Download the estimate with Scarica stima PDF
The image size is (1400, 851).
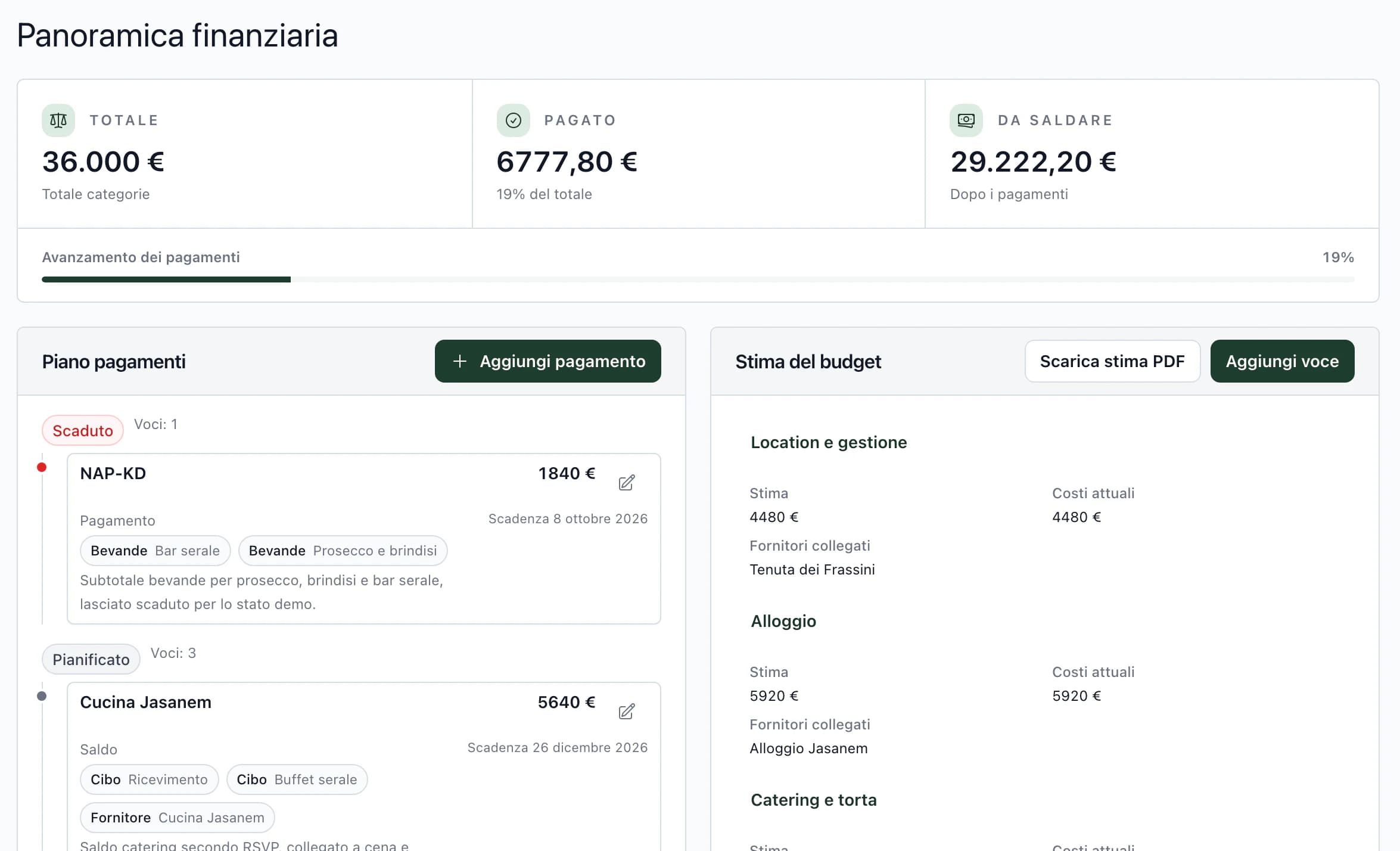1112,361
